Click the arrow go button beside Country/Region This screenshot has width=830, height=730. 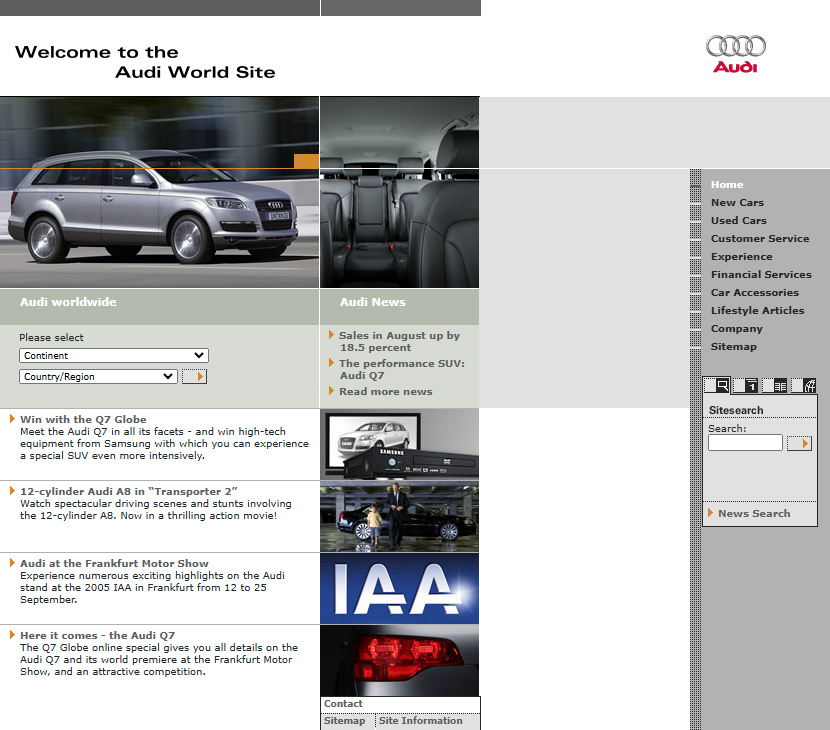click(x=194, y=376)
